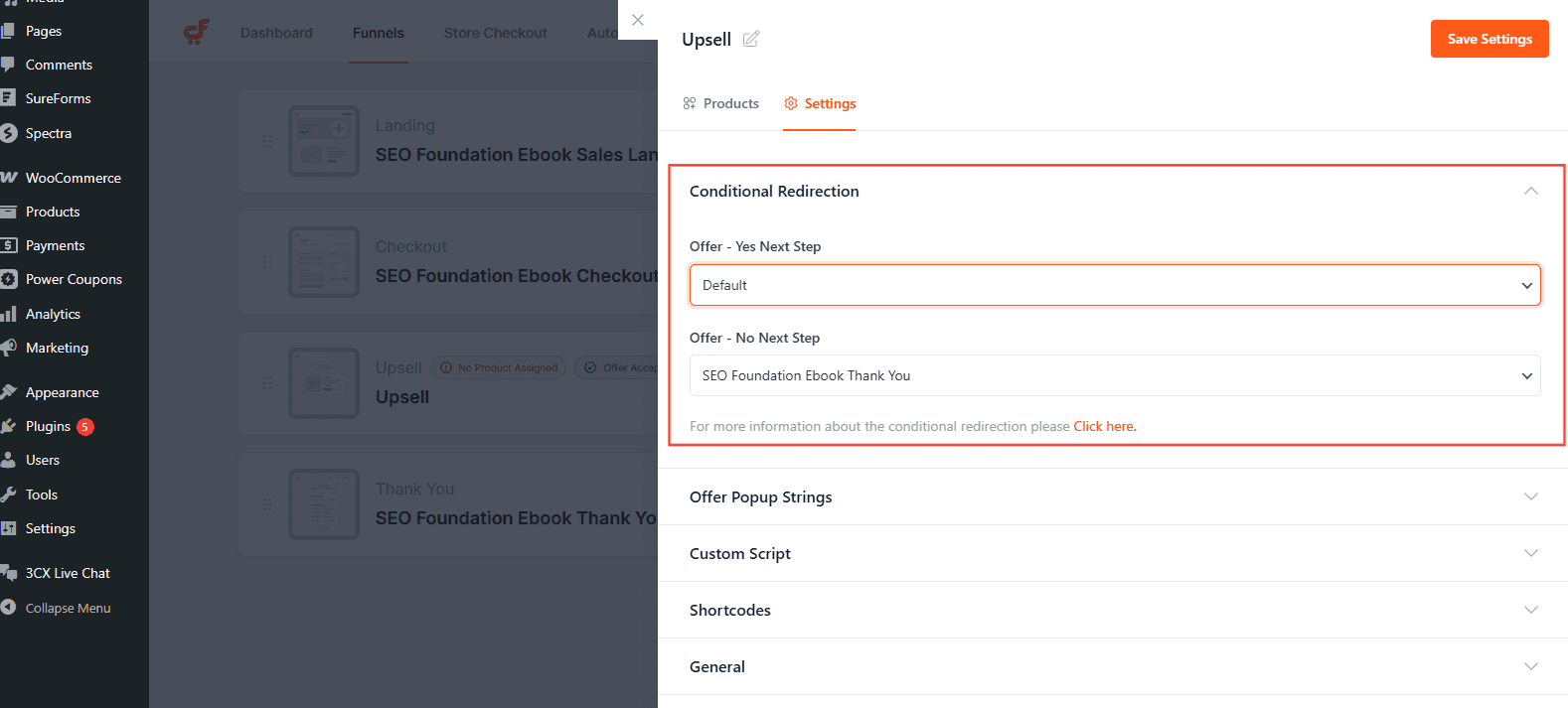Click the Save Settings button

pyautogui.click(x=1490, y=39)
